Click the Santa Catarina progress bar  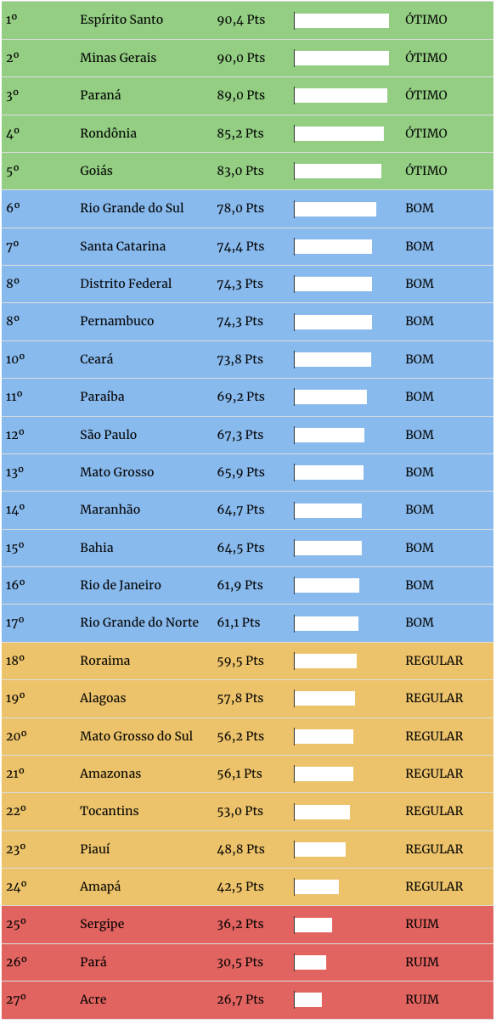pyautogui.click(x=333, y=247)
